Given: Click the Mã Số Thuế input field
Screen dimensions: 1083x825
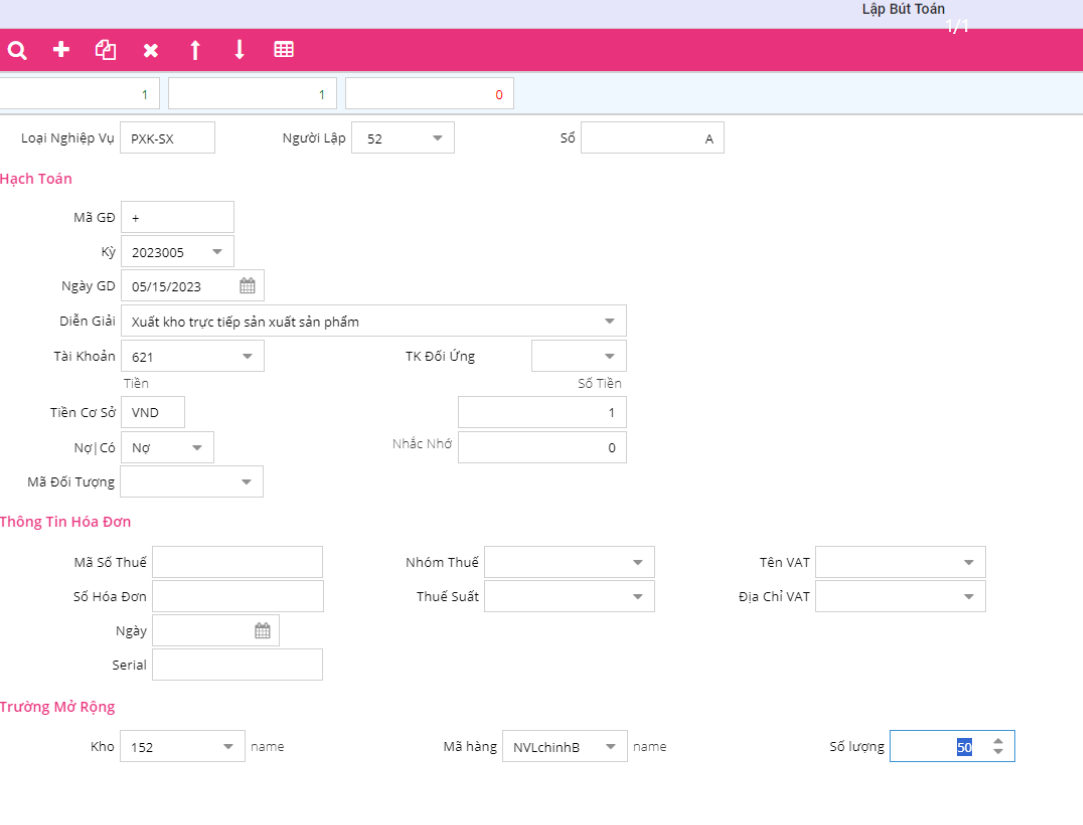Looking at the screenshot, I should [x=237, y=563].
